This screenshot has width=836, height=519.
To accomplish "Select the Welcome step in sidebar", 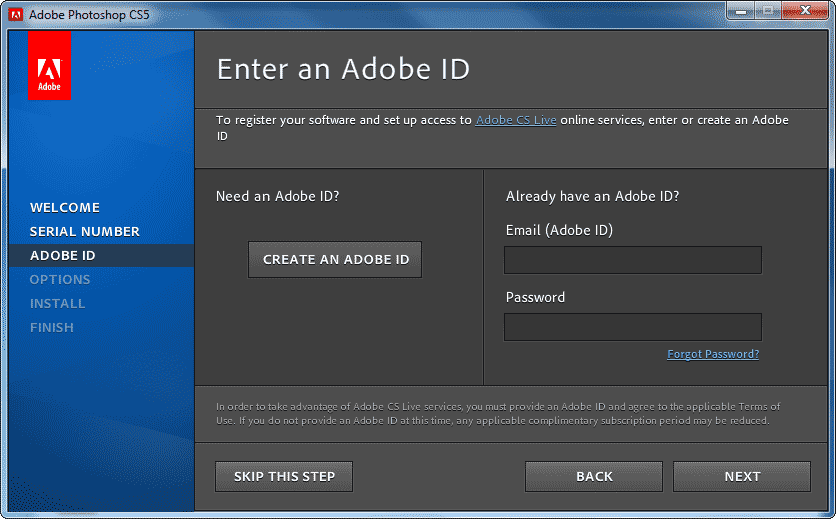I will click(65, 207).
